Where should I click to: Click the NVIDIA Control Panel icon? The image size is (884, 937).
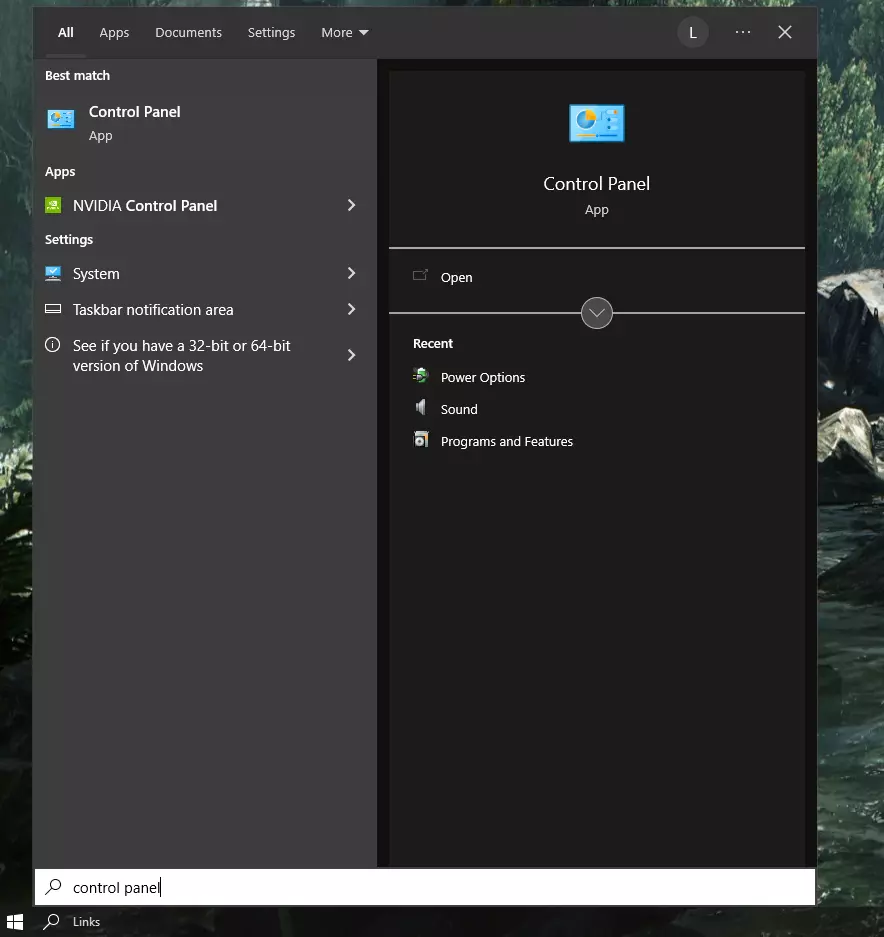(x=53, y=205)
